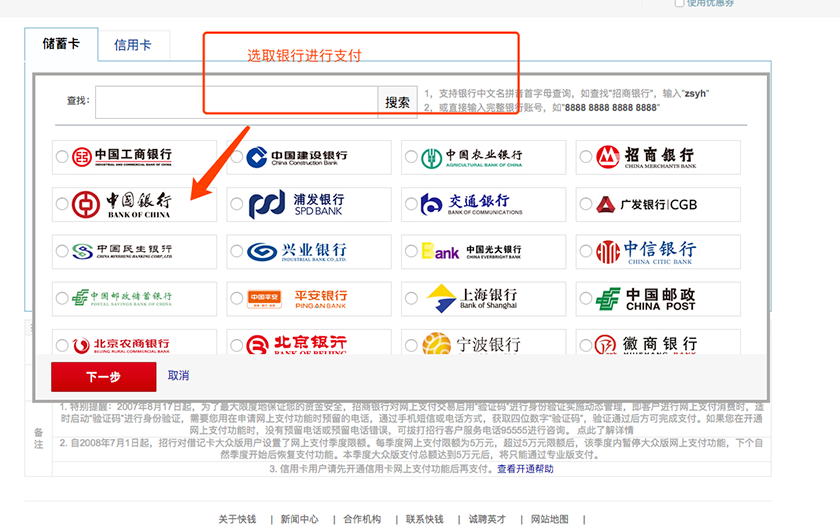Toggle the use coupon checkbox
Screen dimensions: 840x532
point(680,3)
